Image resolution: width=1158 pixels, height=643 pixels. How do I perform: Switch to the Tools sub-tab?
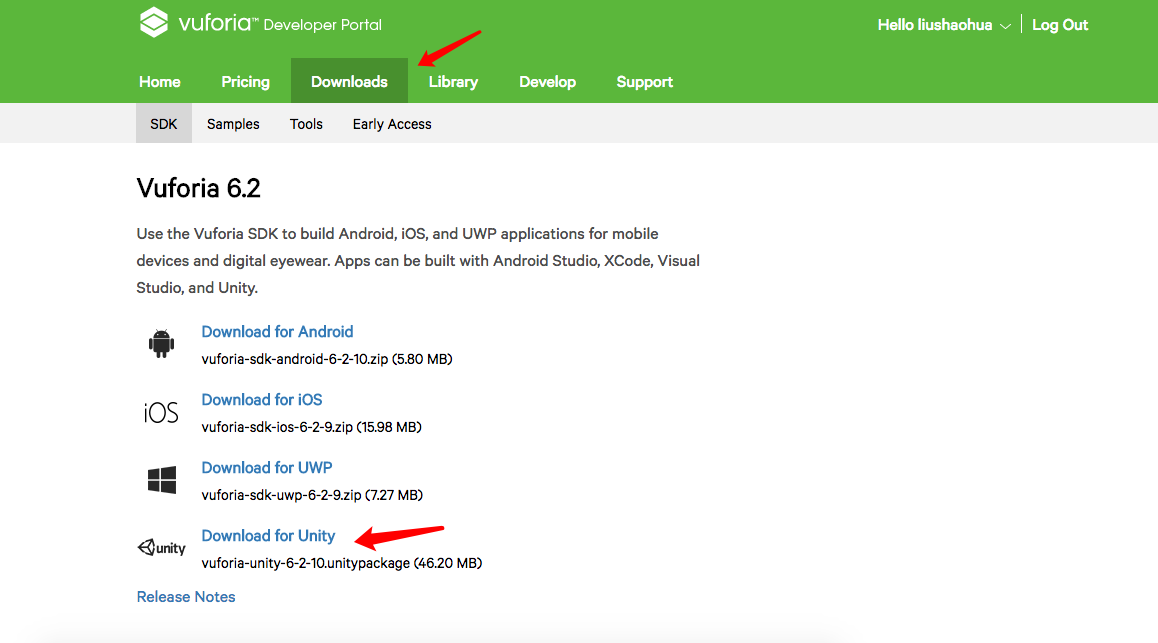[x=306, y=124]
